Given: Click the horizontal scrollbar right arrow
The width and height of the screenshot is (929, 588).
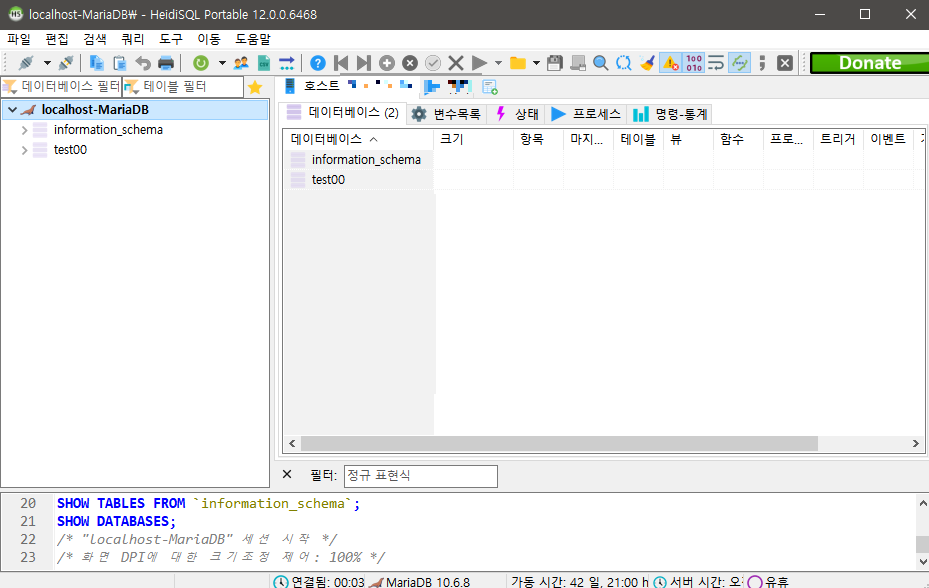Looking at the screenshot, I should click(915, 443).
